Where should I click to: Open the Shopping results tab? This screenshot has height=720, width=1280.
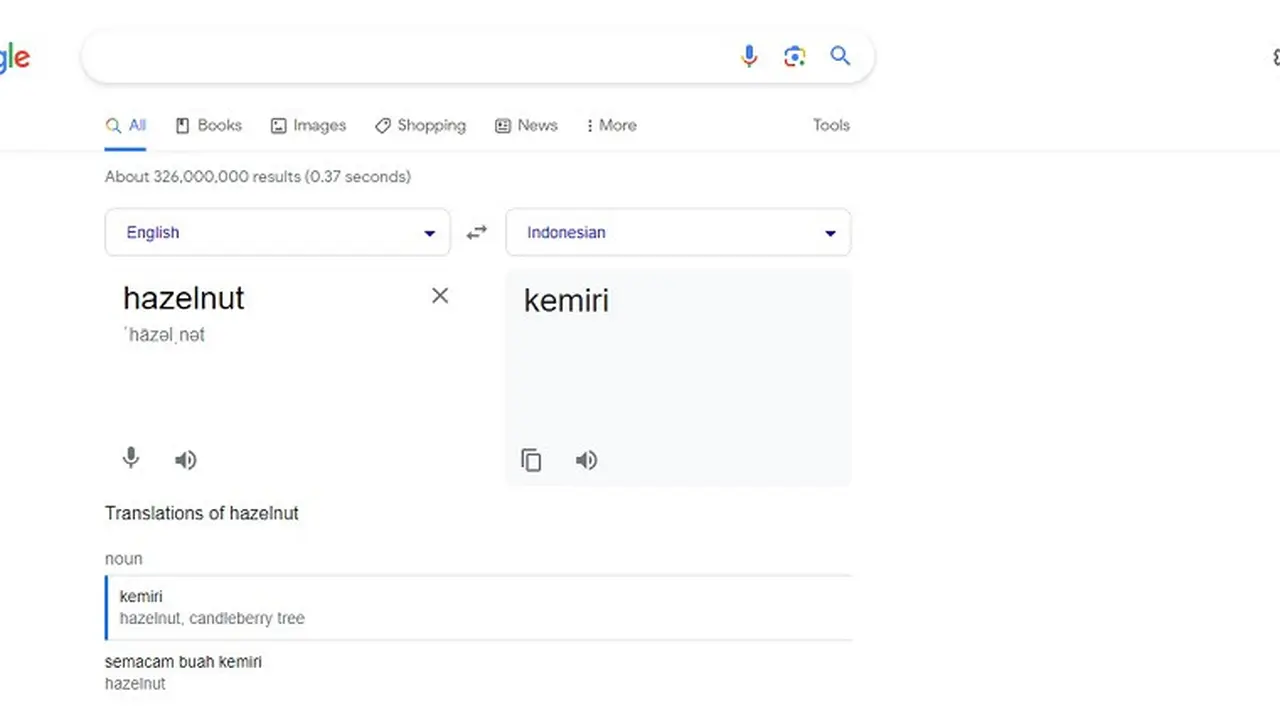pyautogui.click(x=420, y=125)
